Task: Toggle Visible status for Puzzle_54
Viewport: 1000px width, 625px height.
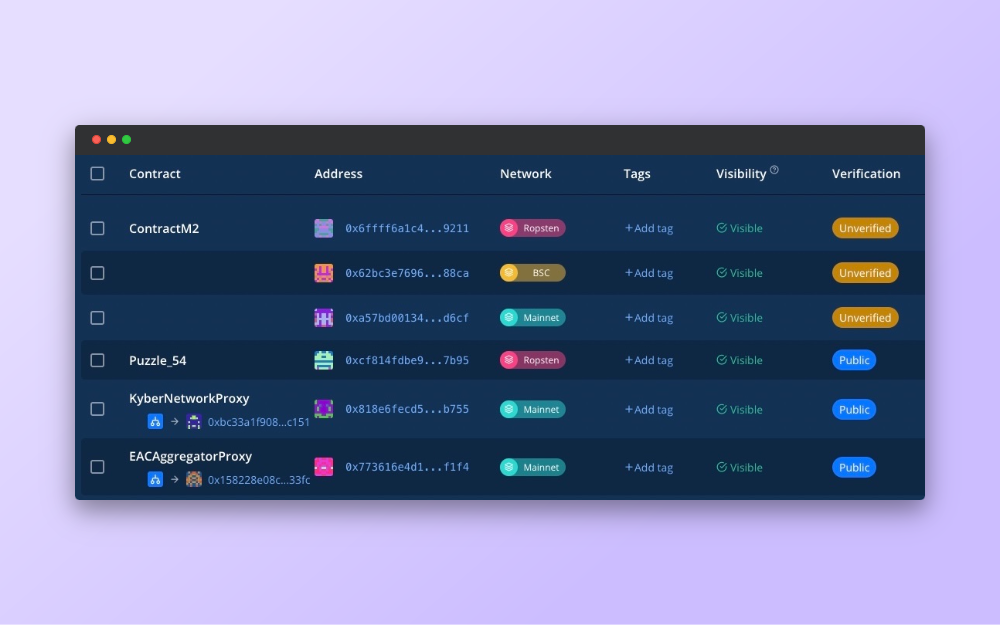Action: (x=740, y=360)
